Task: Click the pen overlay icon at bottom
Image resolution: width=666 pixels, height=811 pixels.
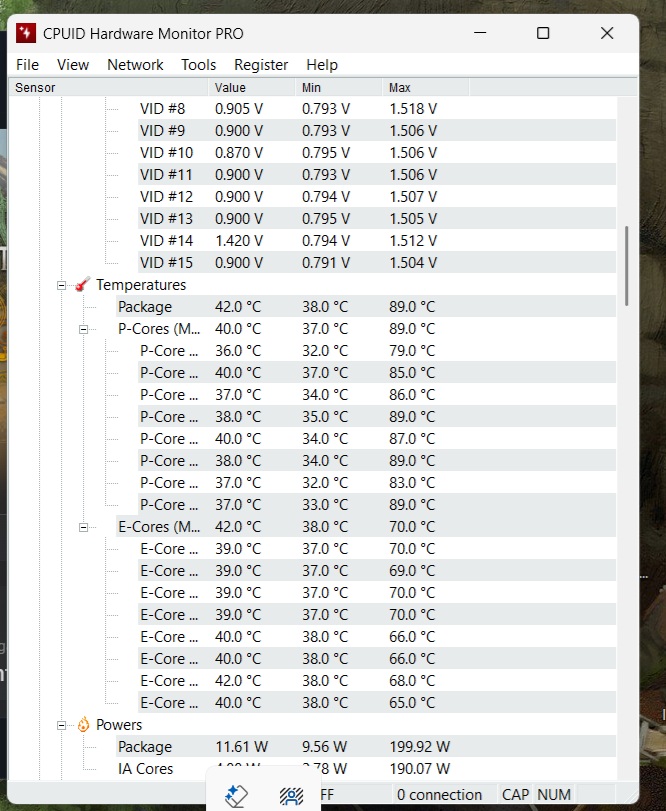Action: point(236,795)
